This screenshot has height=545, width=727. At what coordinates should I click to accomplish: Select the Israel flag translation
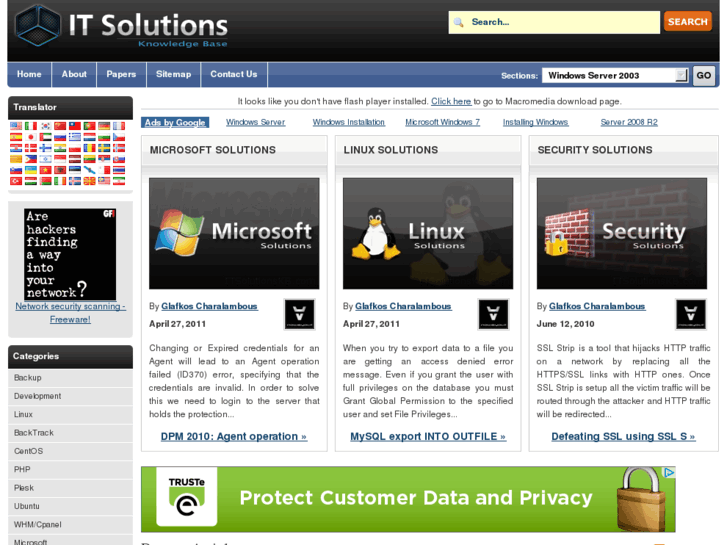point(45,159)
